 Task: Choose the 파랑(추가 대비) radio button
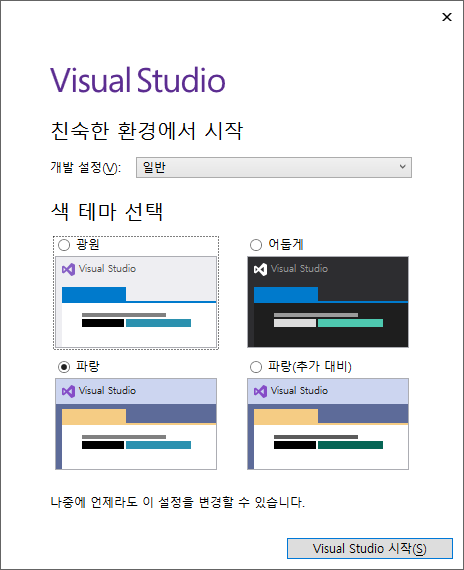coord(256,367)
